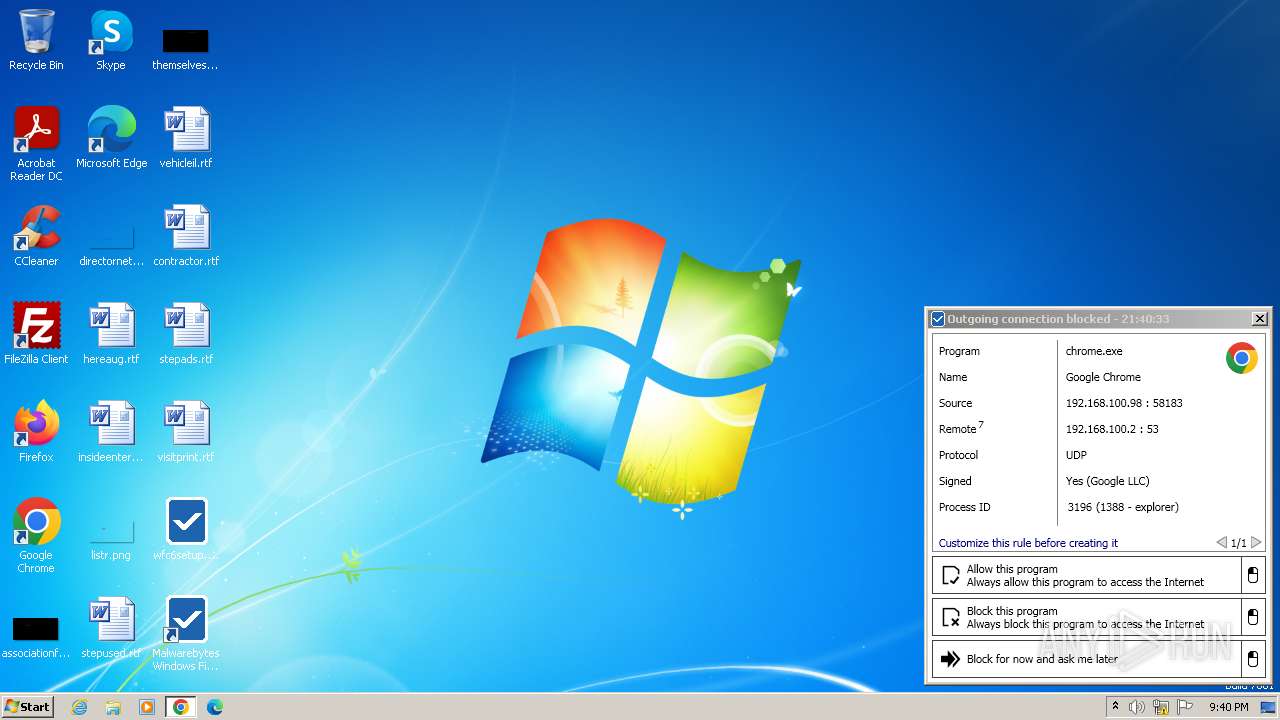This screenshot has height=720, width=1280.
Task: Select the visitprint.rtf file
Action: pyautogui.click(x=186, y=432)
